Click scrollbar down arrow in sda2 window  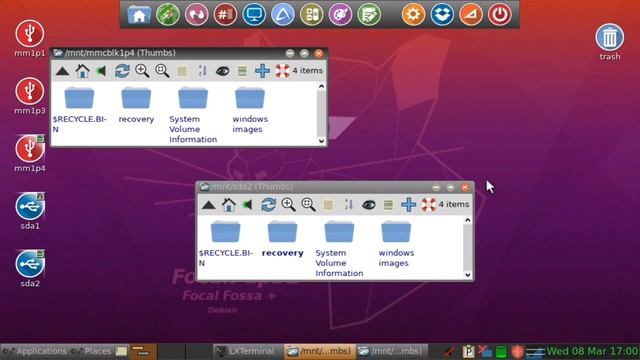(x=468, y=275)
